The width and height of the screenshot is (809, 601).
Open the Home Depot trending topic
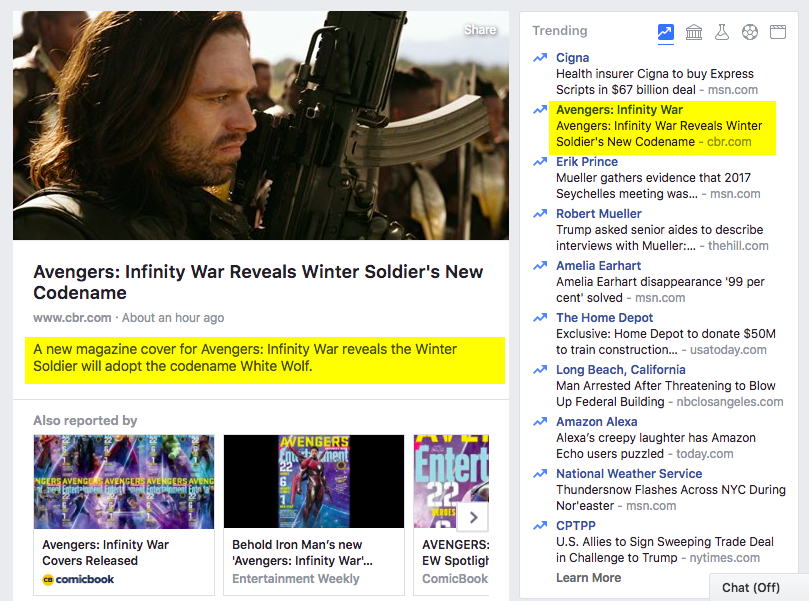[605, 318]
